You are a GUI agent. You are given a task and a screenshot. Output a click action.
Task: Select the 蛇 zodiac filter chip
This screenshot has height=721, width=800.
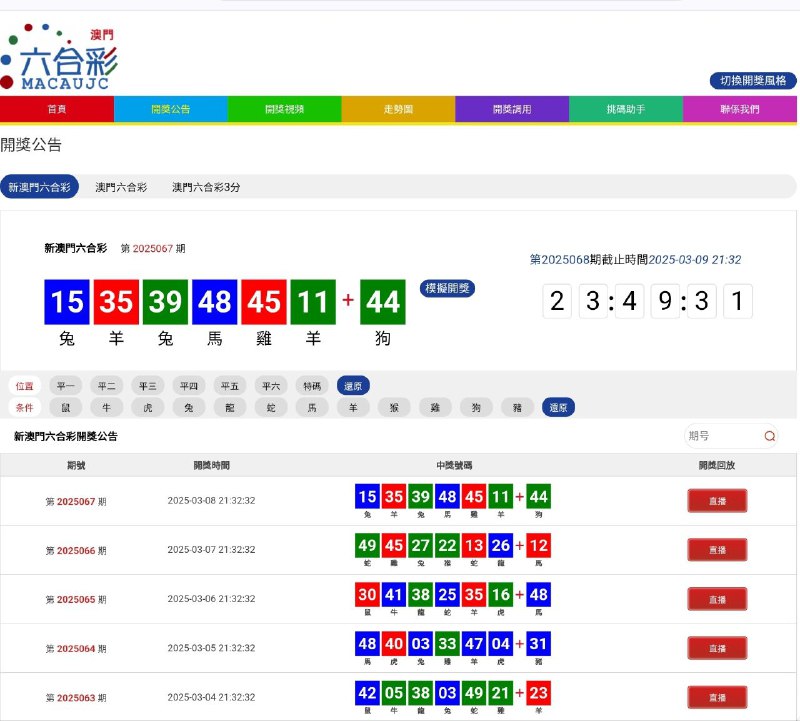click(x=271, y=407)
